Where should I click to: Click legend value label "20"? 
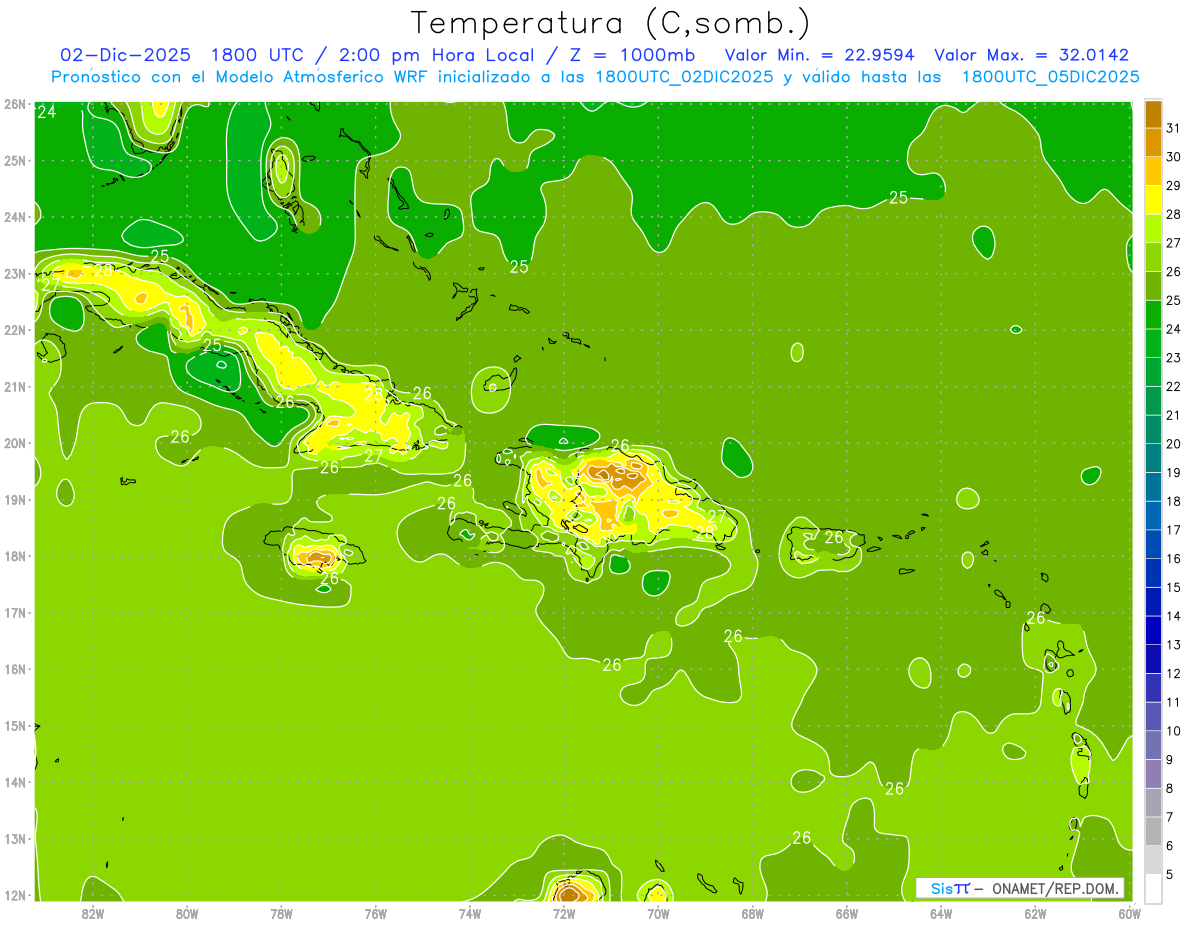tap(1174, 444)
